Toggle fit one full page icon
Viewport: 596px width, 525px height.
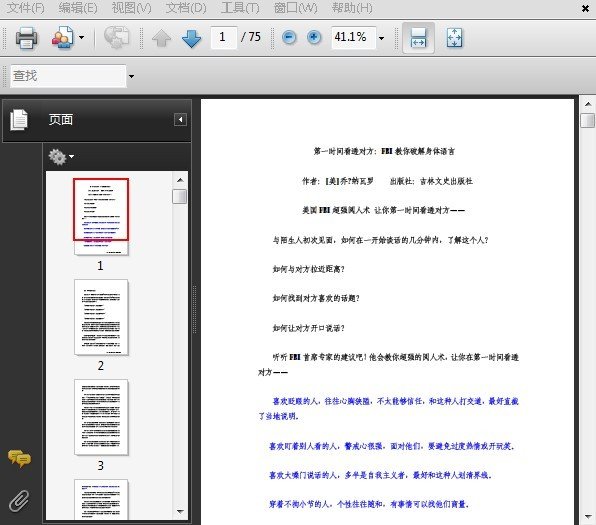(x=455, y=38)
